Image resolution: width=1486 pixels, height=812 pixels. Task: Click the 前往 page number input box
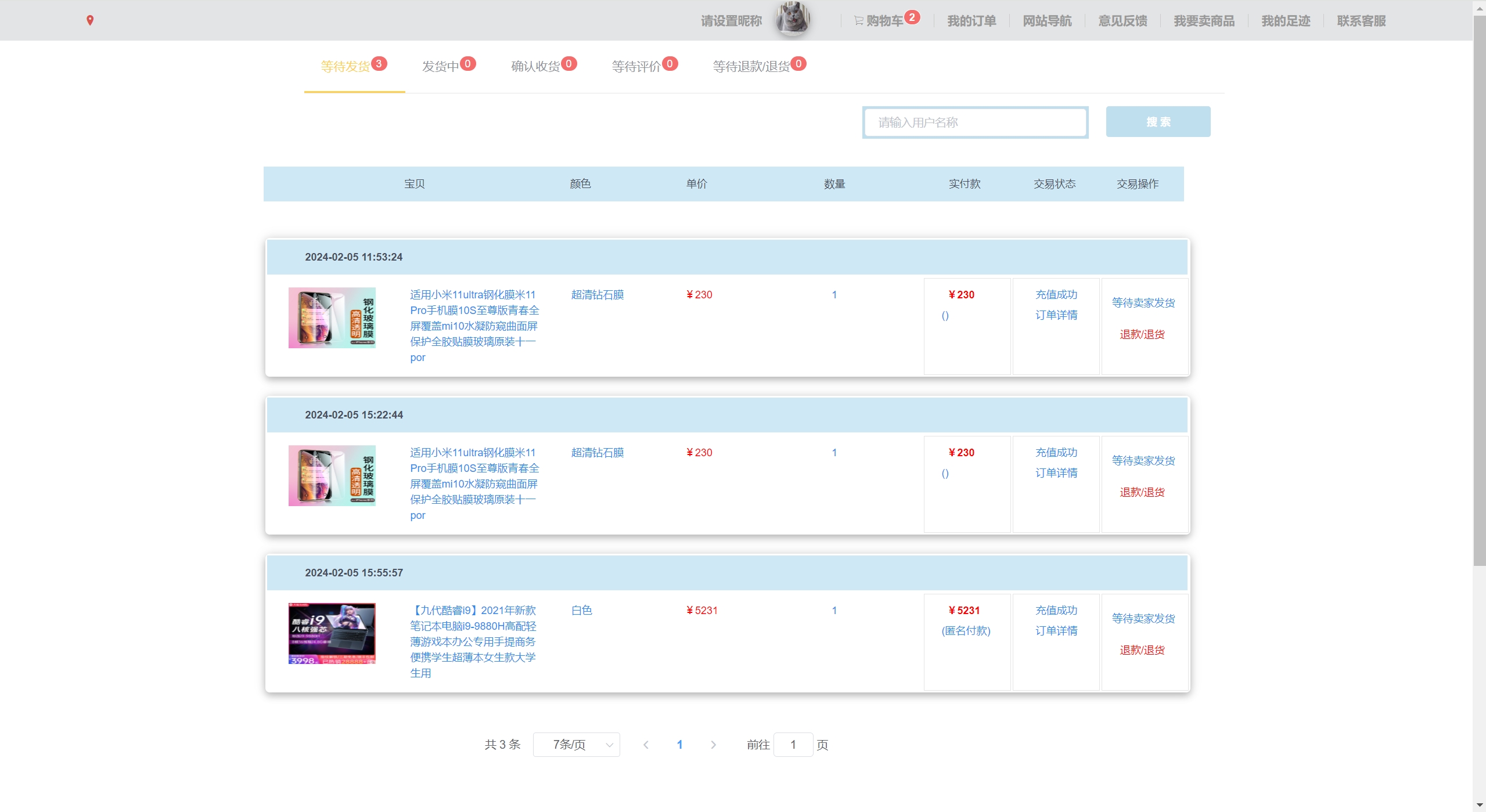pyautogui.click(x=793, y=745)
